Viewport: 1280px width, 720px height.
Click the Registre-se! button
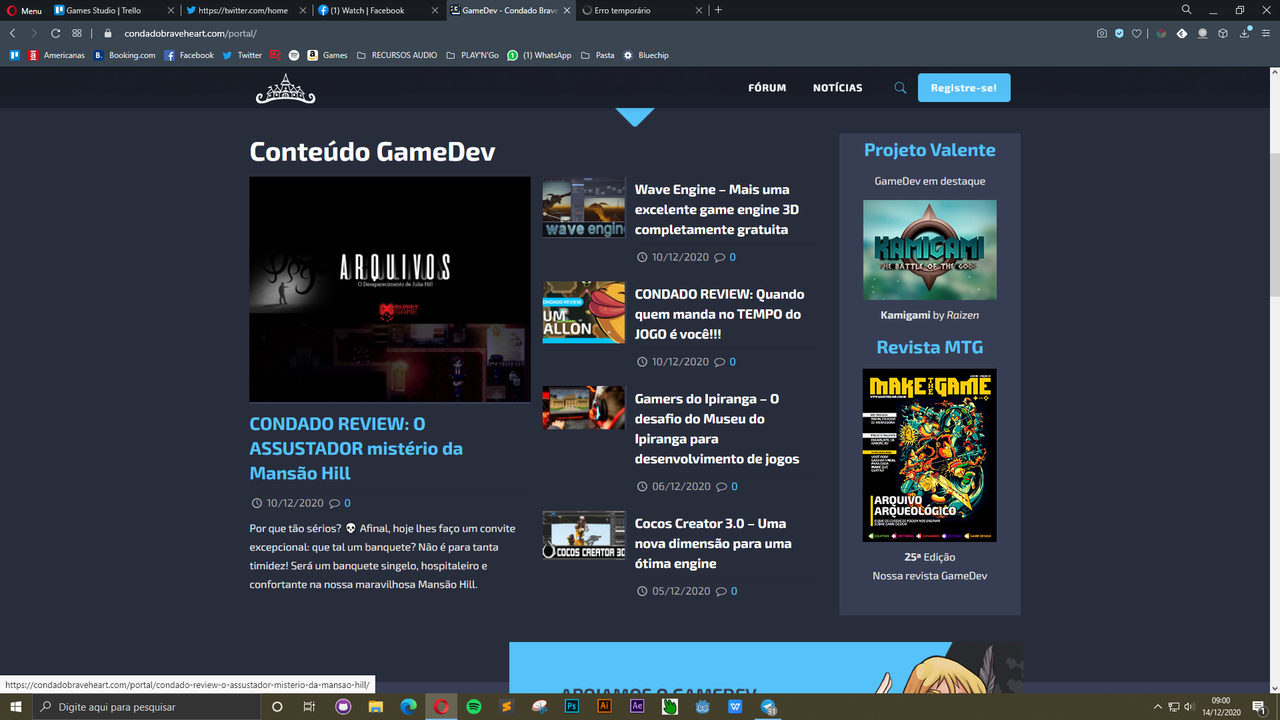(964, 88)
